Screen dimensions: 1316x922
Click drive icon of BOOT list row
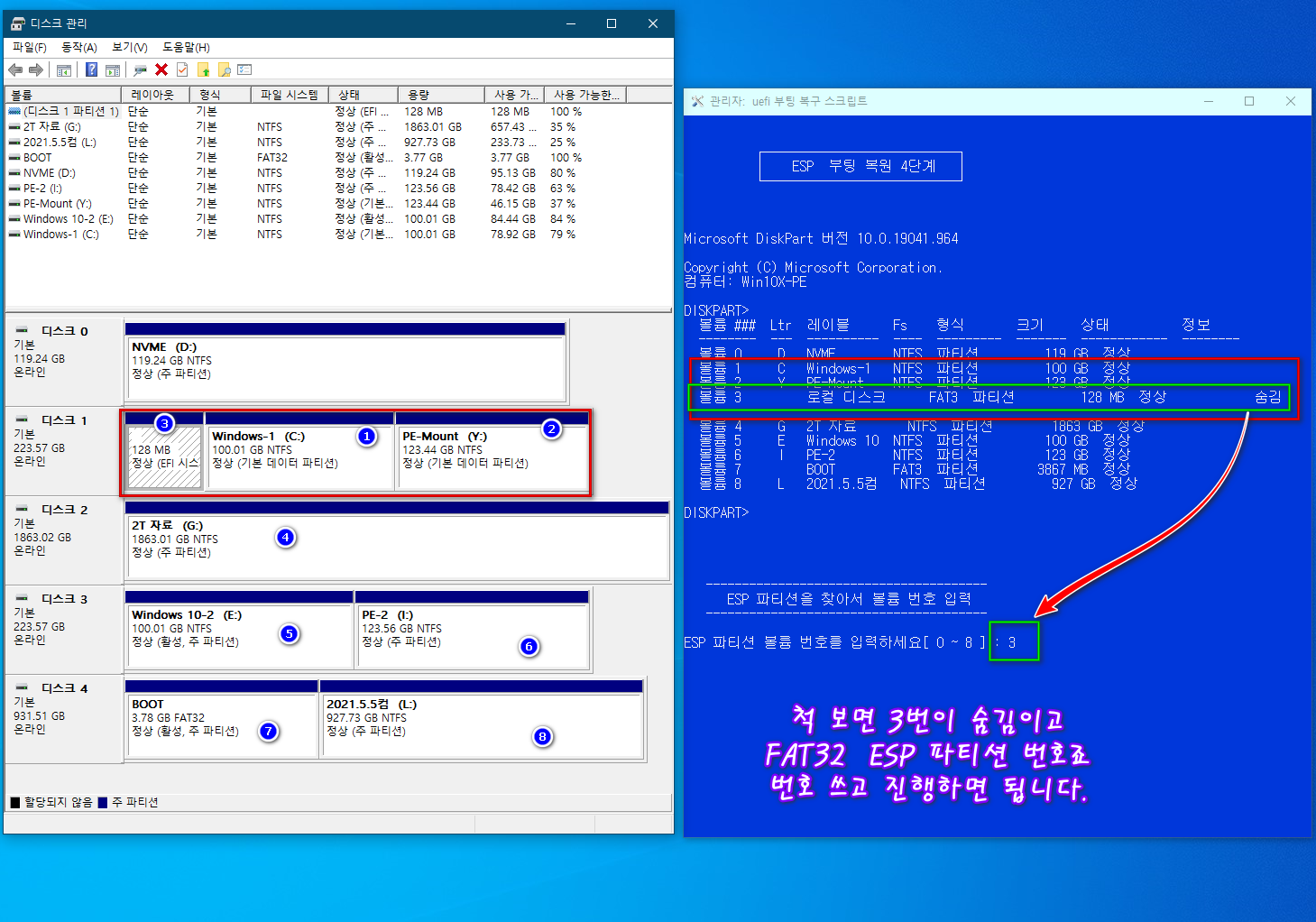14,157
